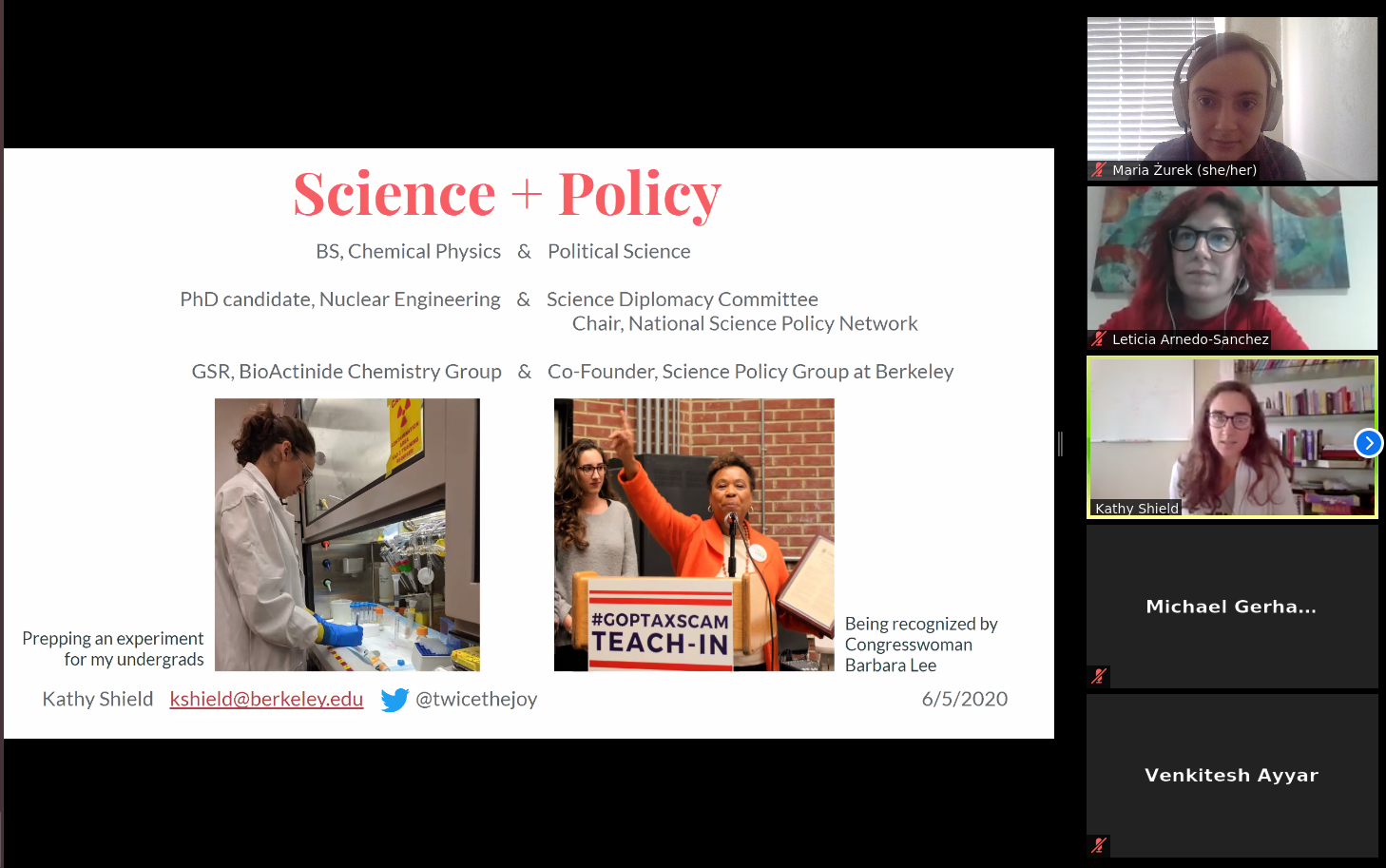
Task: Click the Science + Policy slide title
Action: click(x=507, y=193)
